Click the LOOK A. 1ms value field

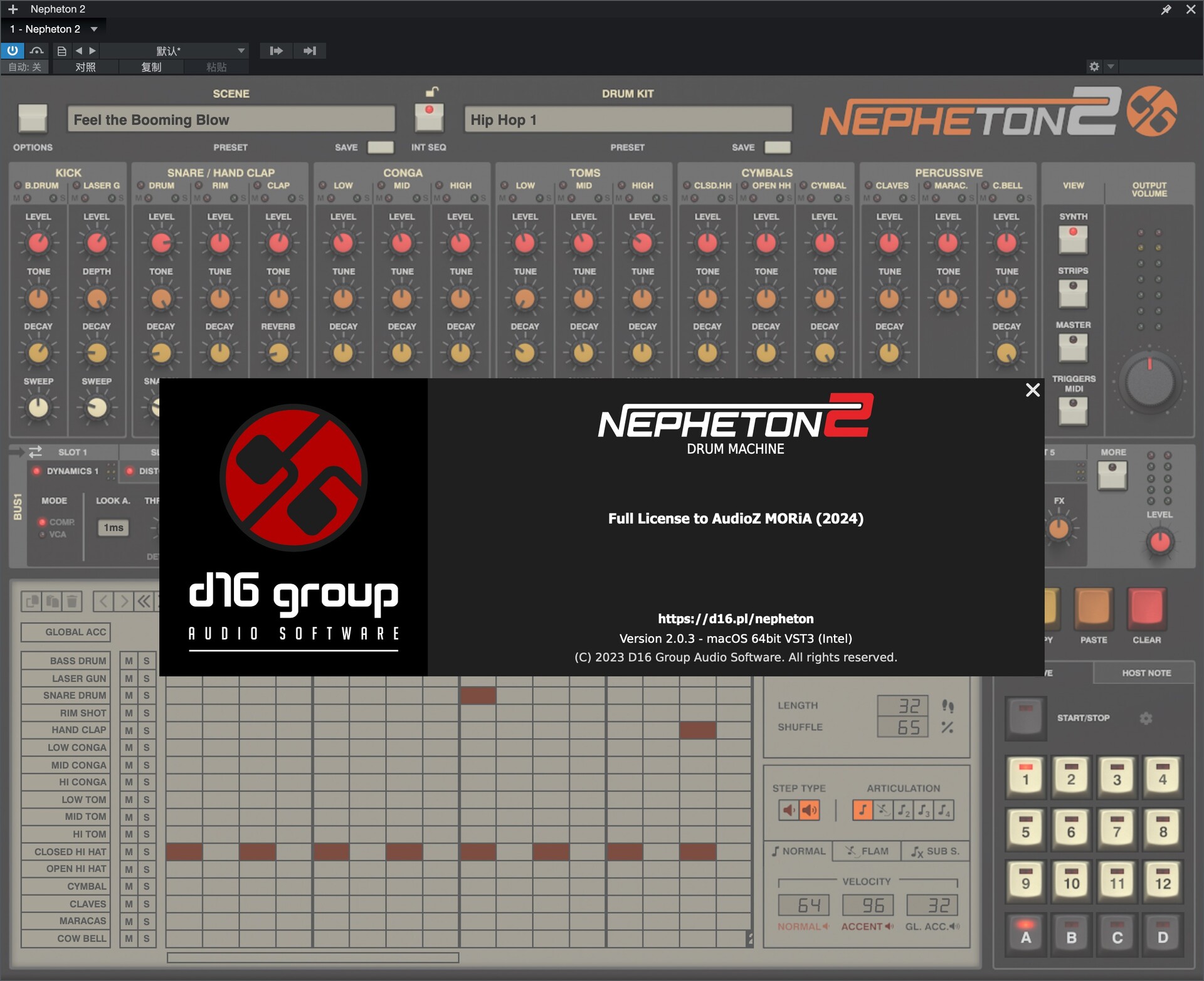click(114, 528)
